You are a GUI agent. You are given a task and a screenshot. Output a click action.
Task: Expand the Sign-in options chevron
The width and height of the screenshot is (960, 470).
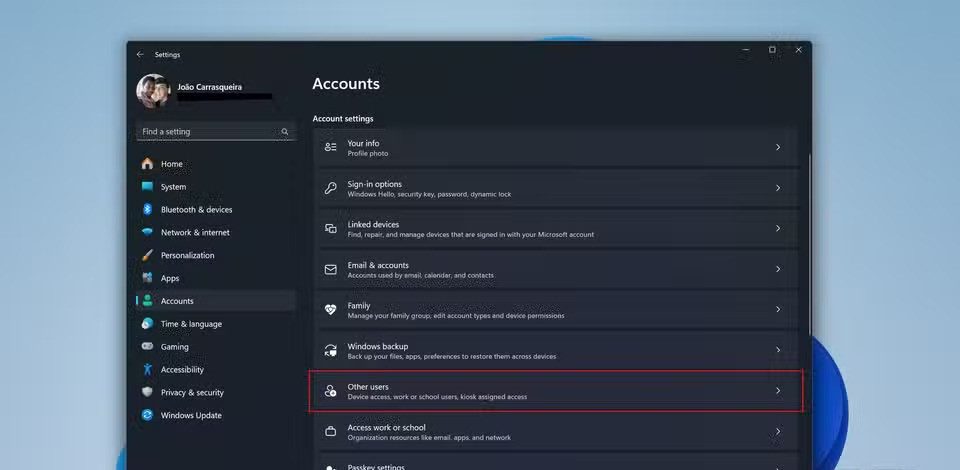778,188
